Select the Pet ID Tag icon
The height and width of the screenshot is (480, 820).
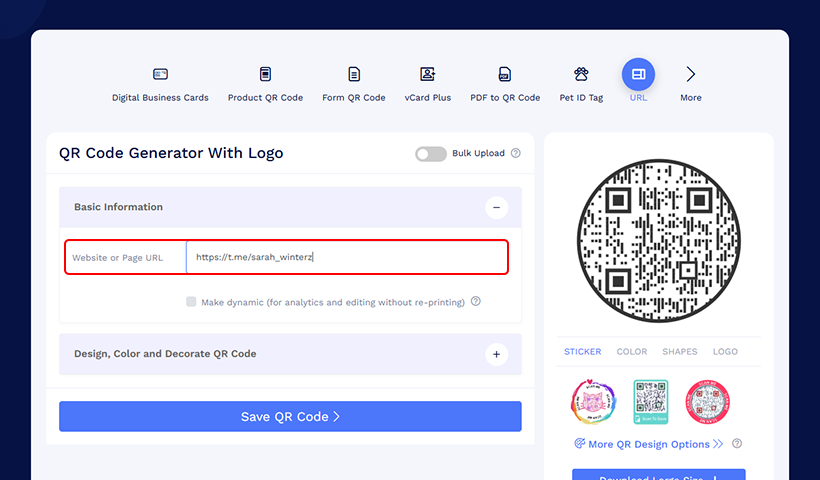point(581,74)
